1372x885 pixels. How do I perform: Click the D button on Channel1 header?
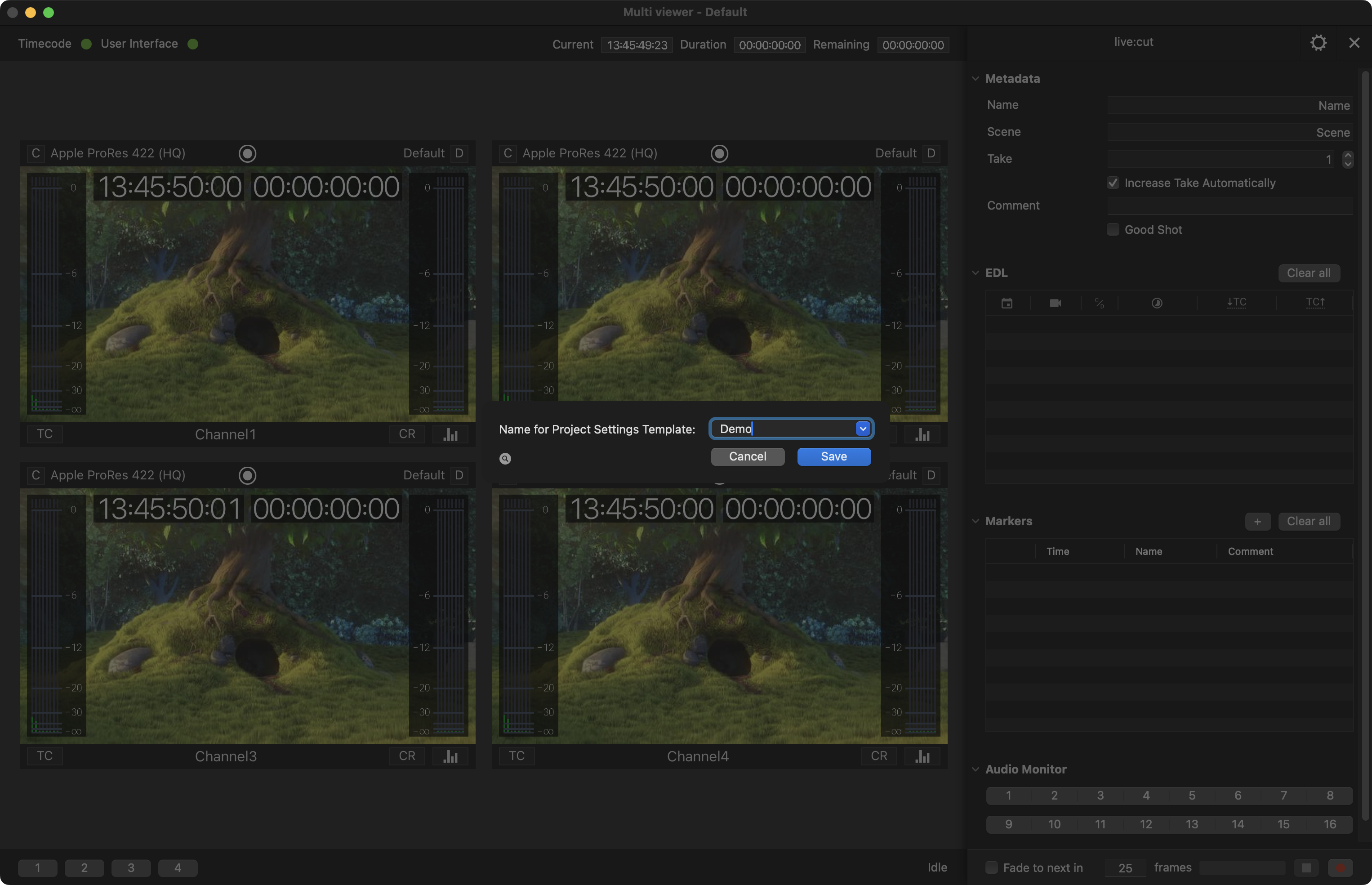[459, 153]
